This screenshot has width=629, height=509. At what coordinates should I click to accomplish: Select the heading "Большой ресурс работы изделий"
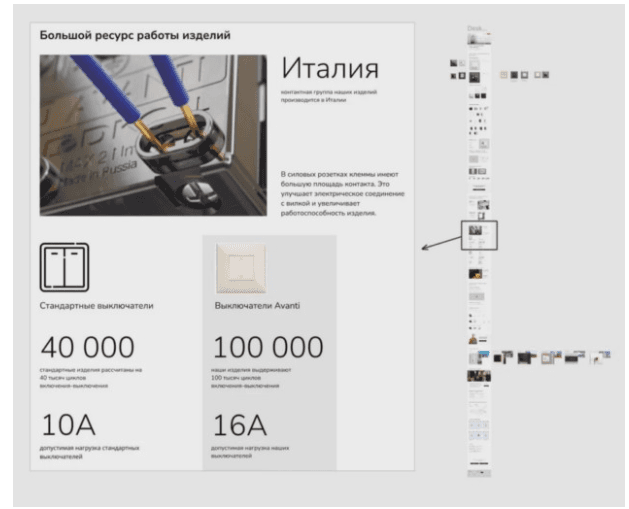tap(135, 35)
